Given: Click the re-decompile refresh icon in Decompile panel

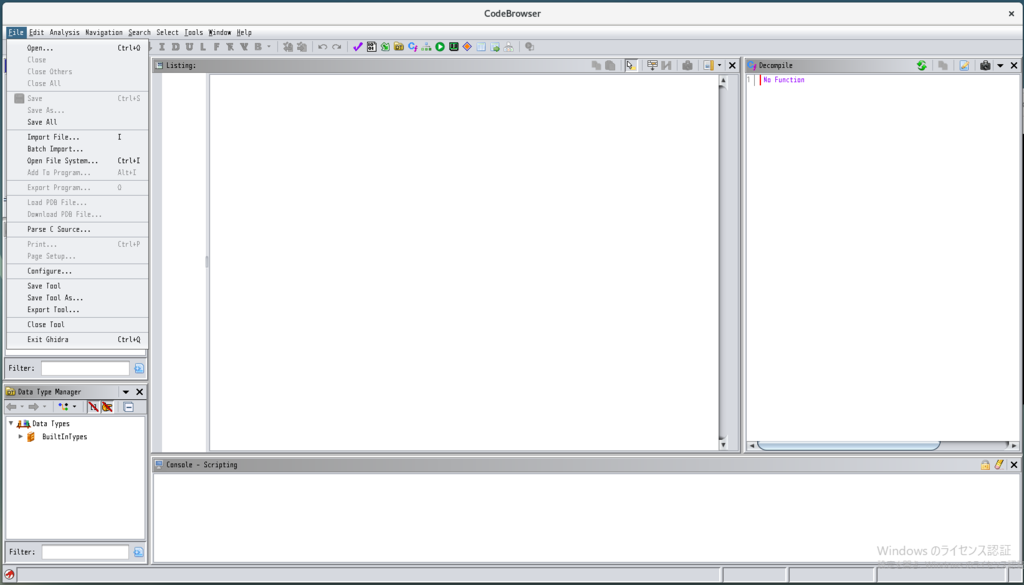Looking at the screenshot, I should coord(921,65).
